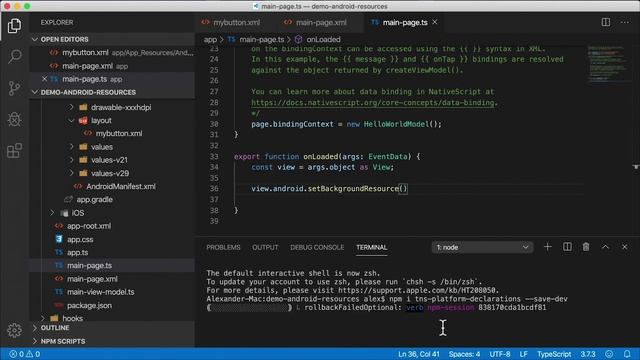Click the feedback smiley in status bar
The image size is (640, 360).
(x=609, y=354)
